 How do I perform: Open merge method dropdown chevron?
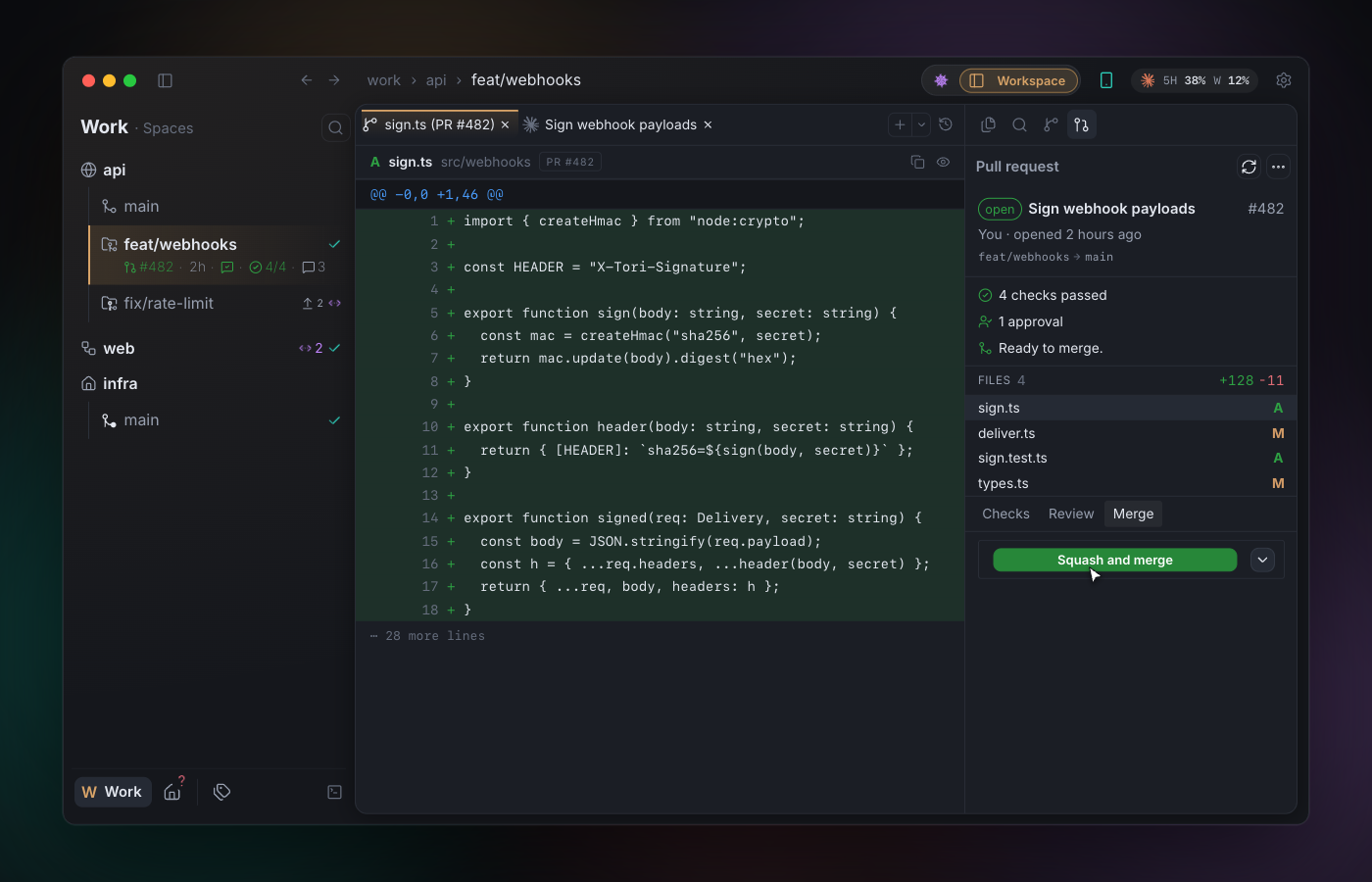coord(1262,560)
